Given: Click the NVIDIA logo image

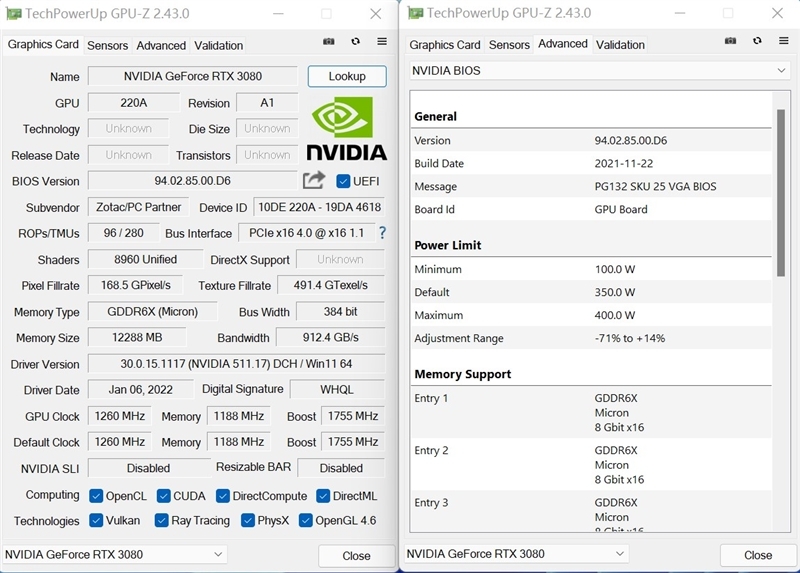Looking at the screenshot, I should pos(346,128).
